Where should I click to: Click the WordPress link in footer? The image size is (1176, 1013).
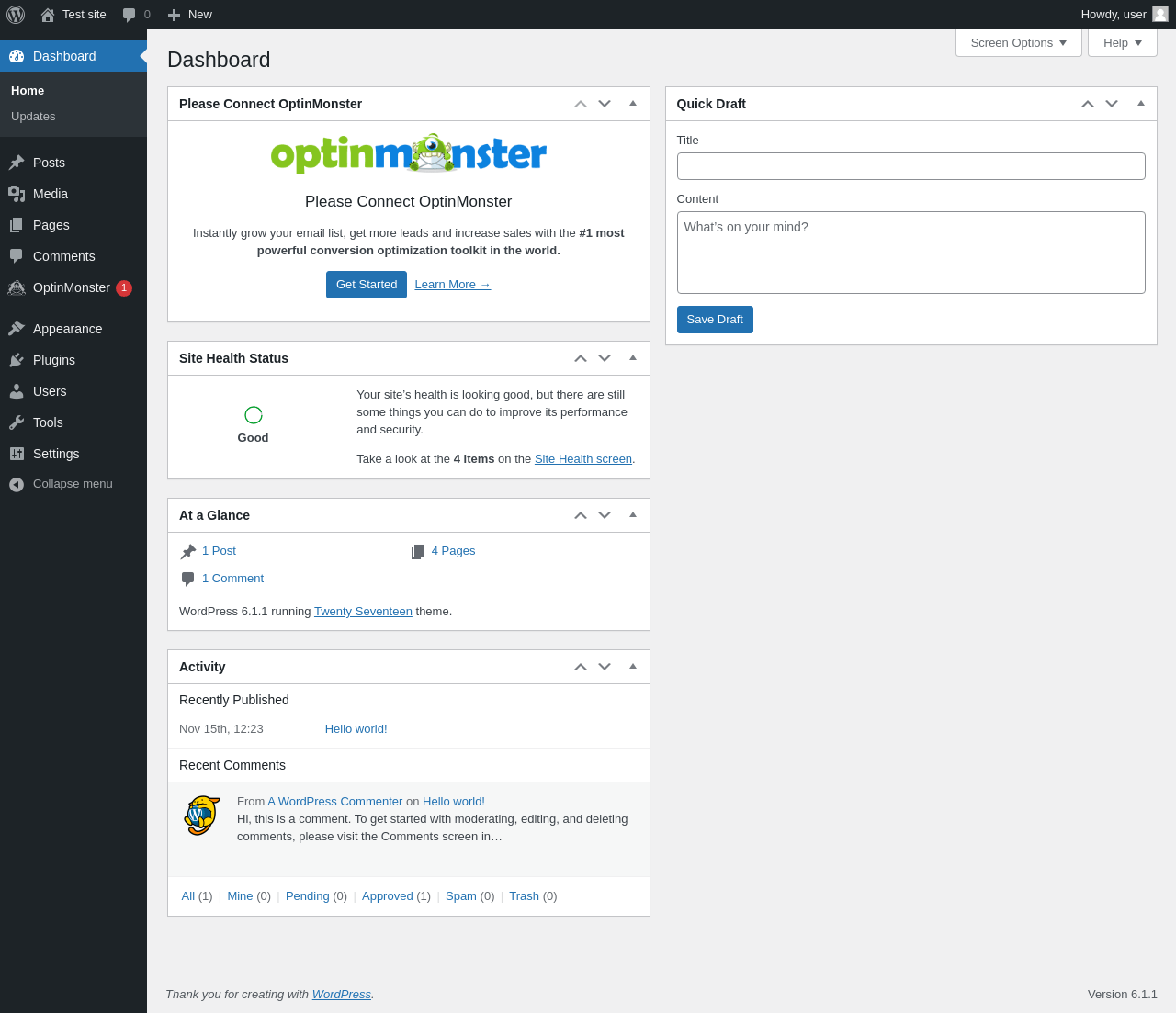coord(342,995)
